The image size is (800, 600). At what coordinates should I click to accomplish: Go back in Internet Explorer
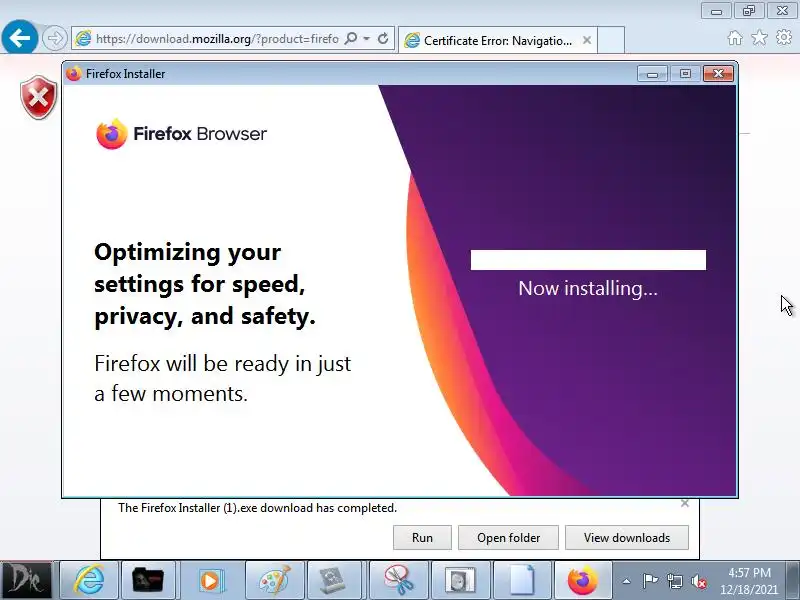pyautogui.click(x=19, y=37)
